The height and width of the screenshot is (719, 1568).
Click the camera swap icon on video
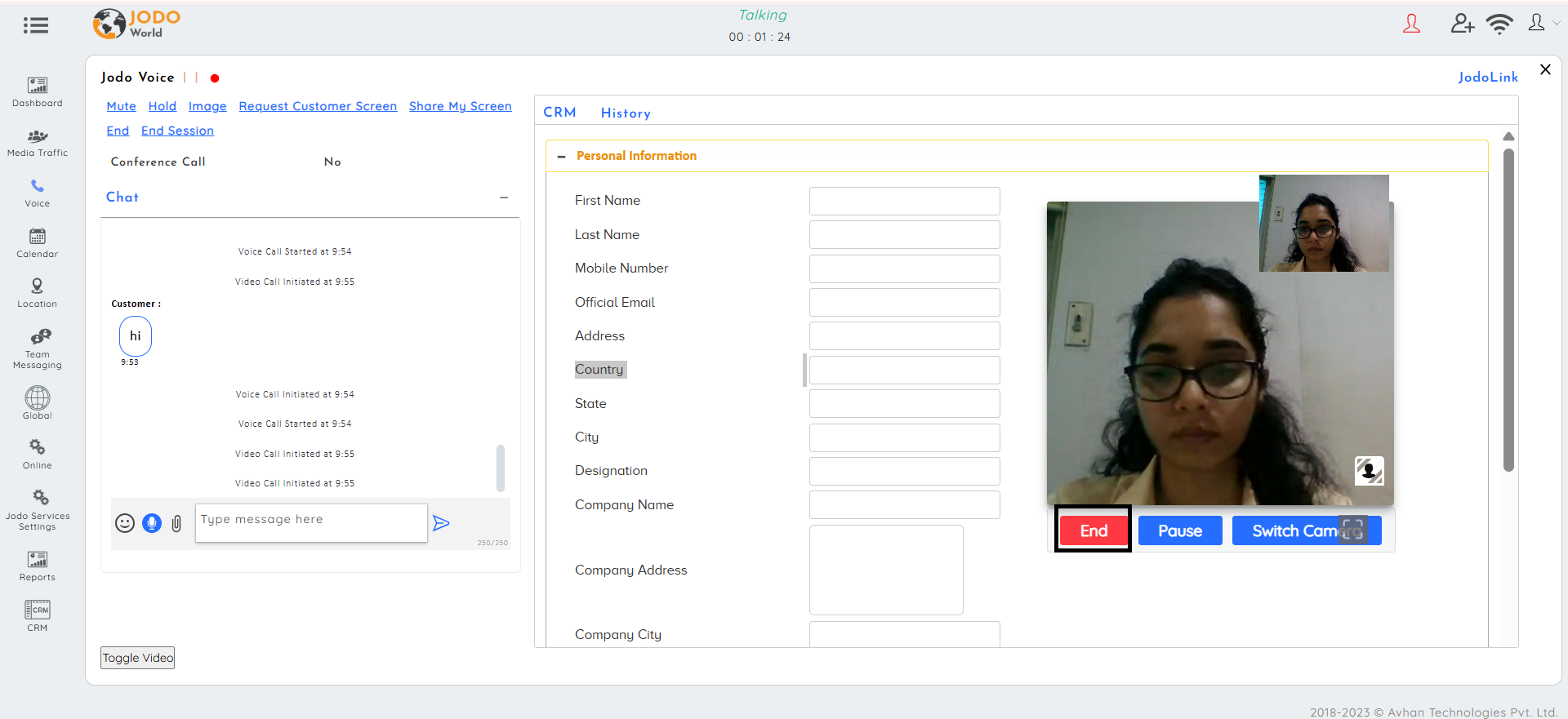tap(1370, 471)
